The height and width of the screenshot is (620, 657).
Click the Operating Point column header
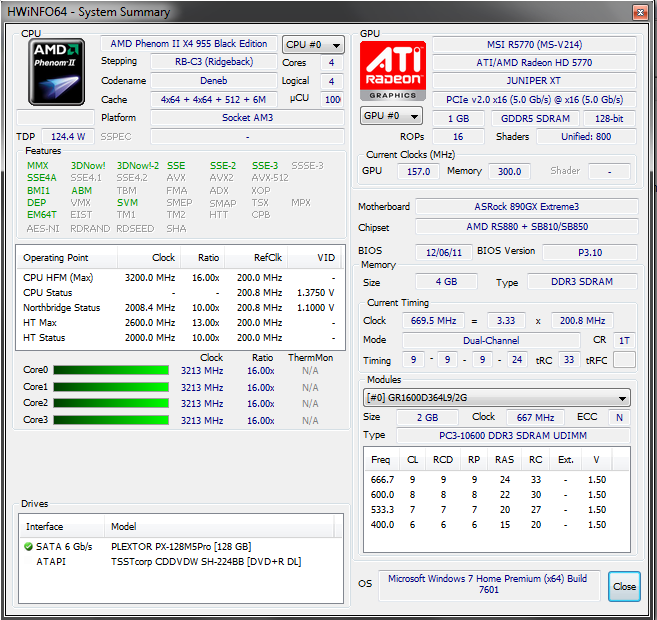tap(67, 257)
